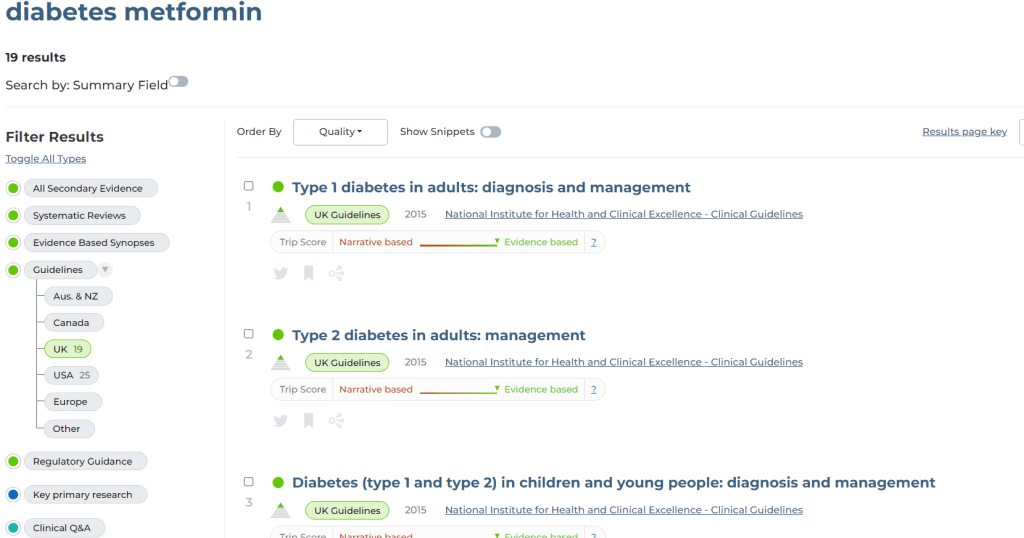This screenshot has width=1024, height=538.
Task: Click the Toggle All Types link
Action: [x=46, y=159]
